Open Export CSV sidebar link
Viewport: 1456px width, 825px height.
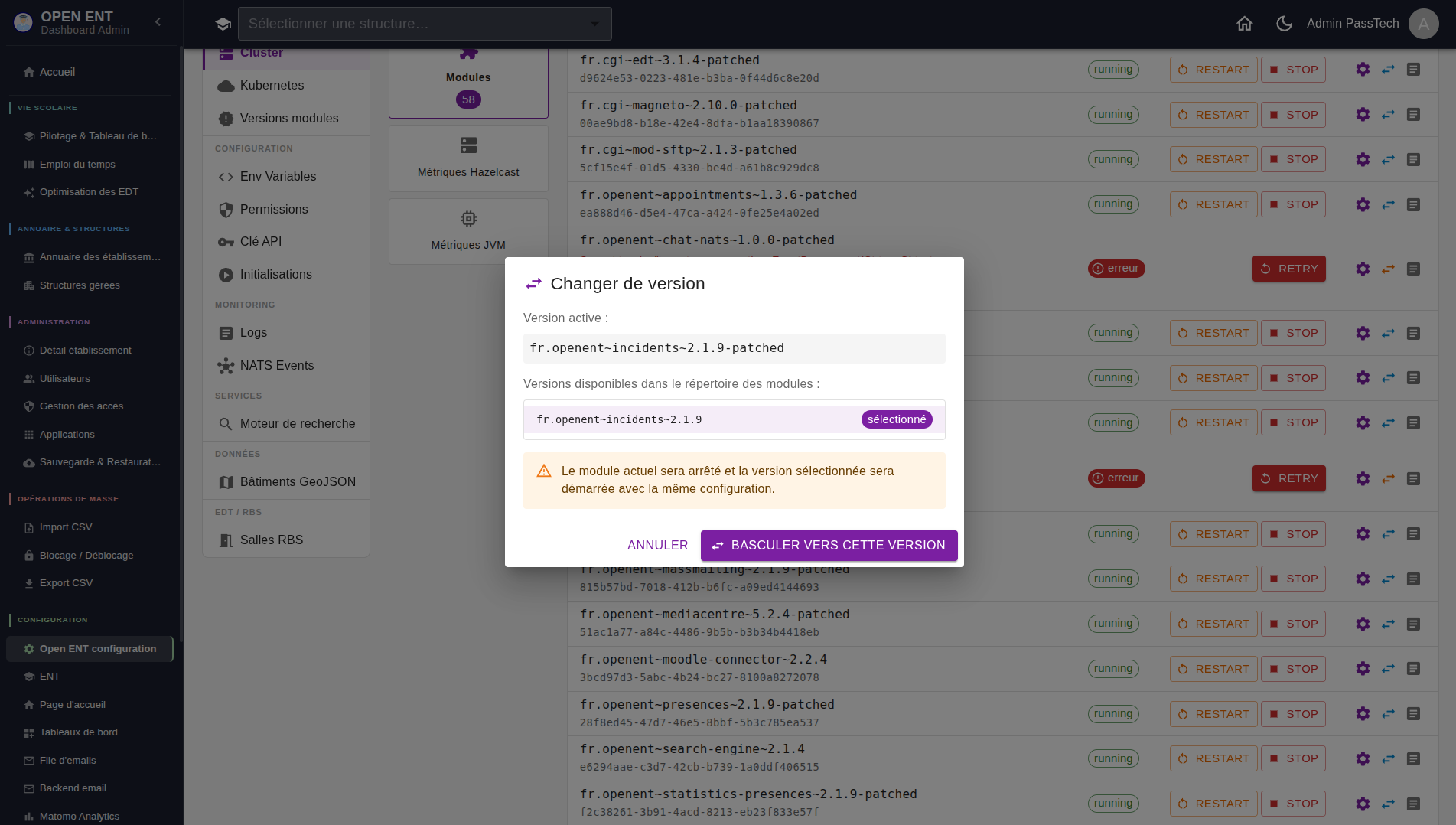point(90,583)
